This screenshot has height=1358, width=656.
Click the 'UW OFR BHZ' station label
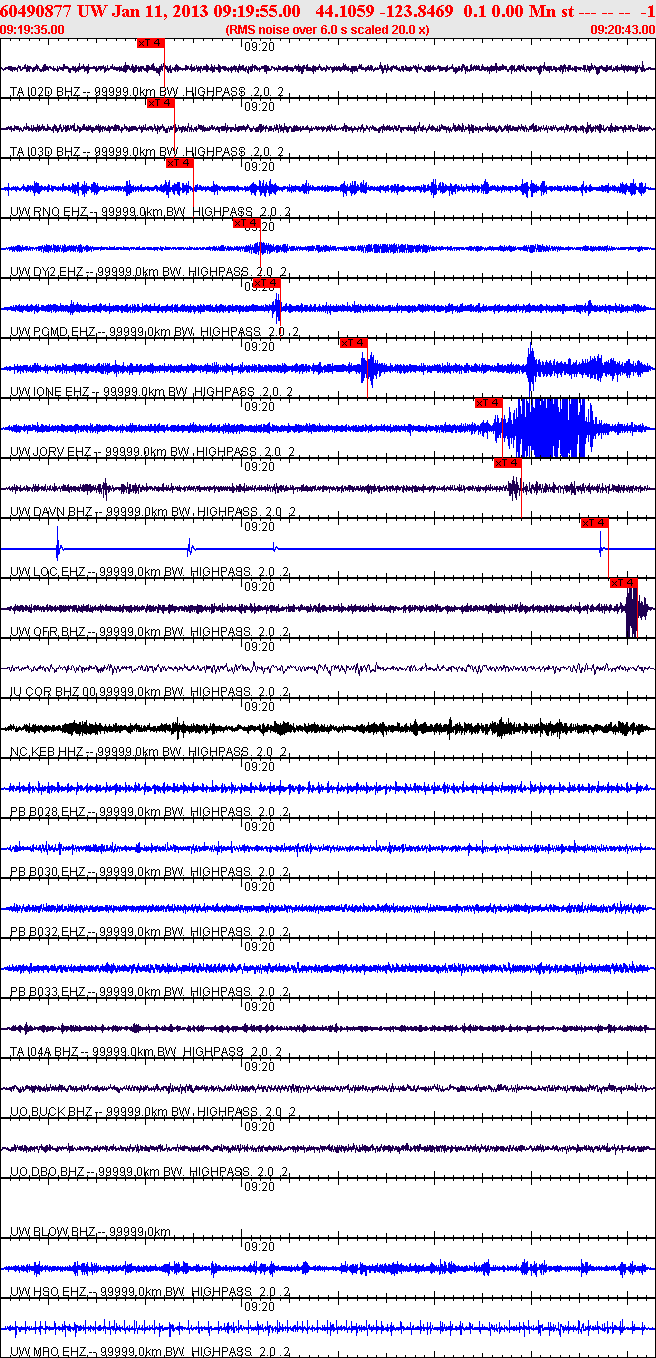click(48, 632)
